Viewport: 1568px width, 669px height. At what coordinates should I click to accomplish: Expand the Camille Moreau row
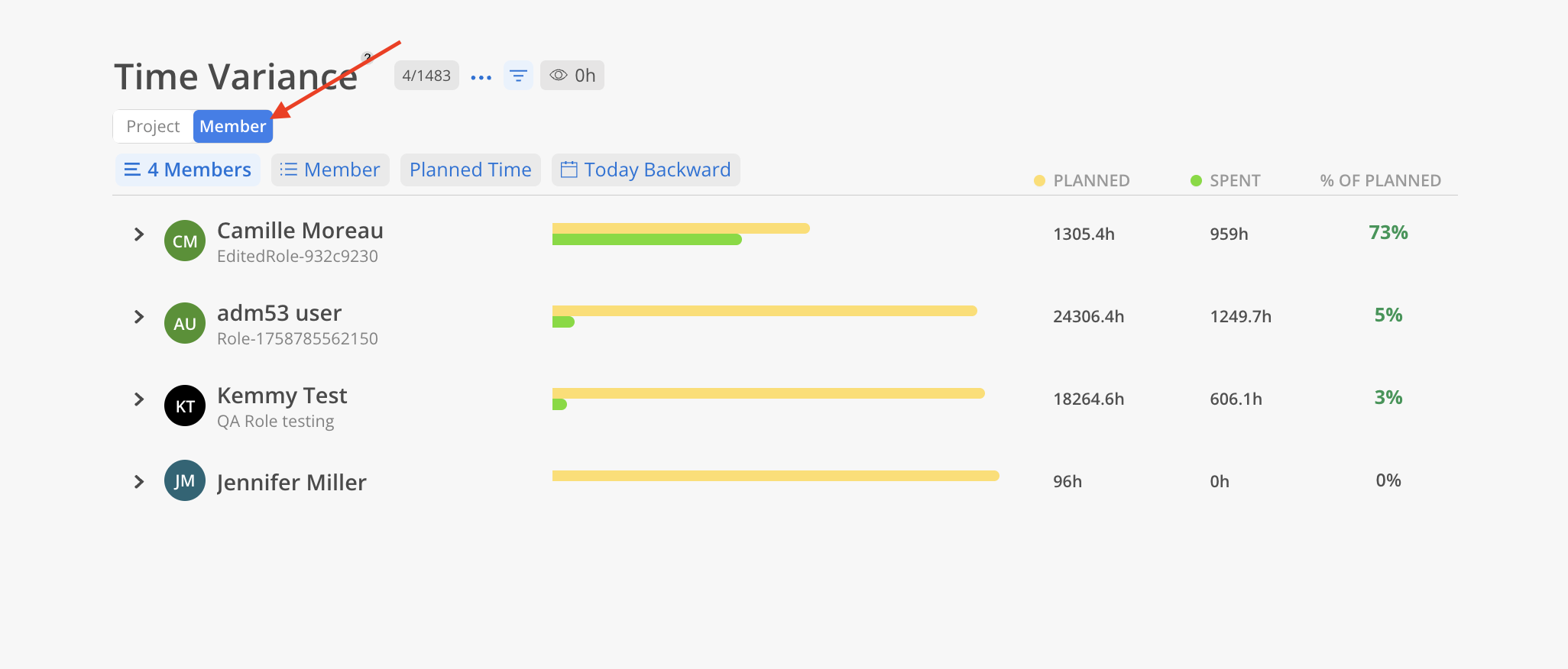[x=139, y=234]
